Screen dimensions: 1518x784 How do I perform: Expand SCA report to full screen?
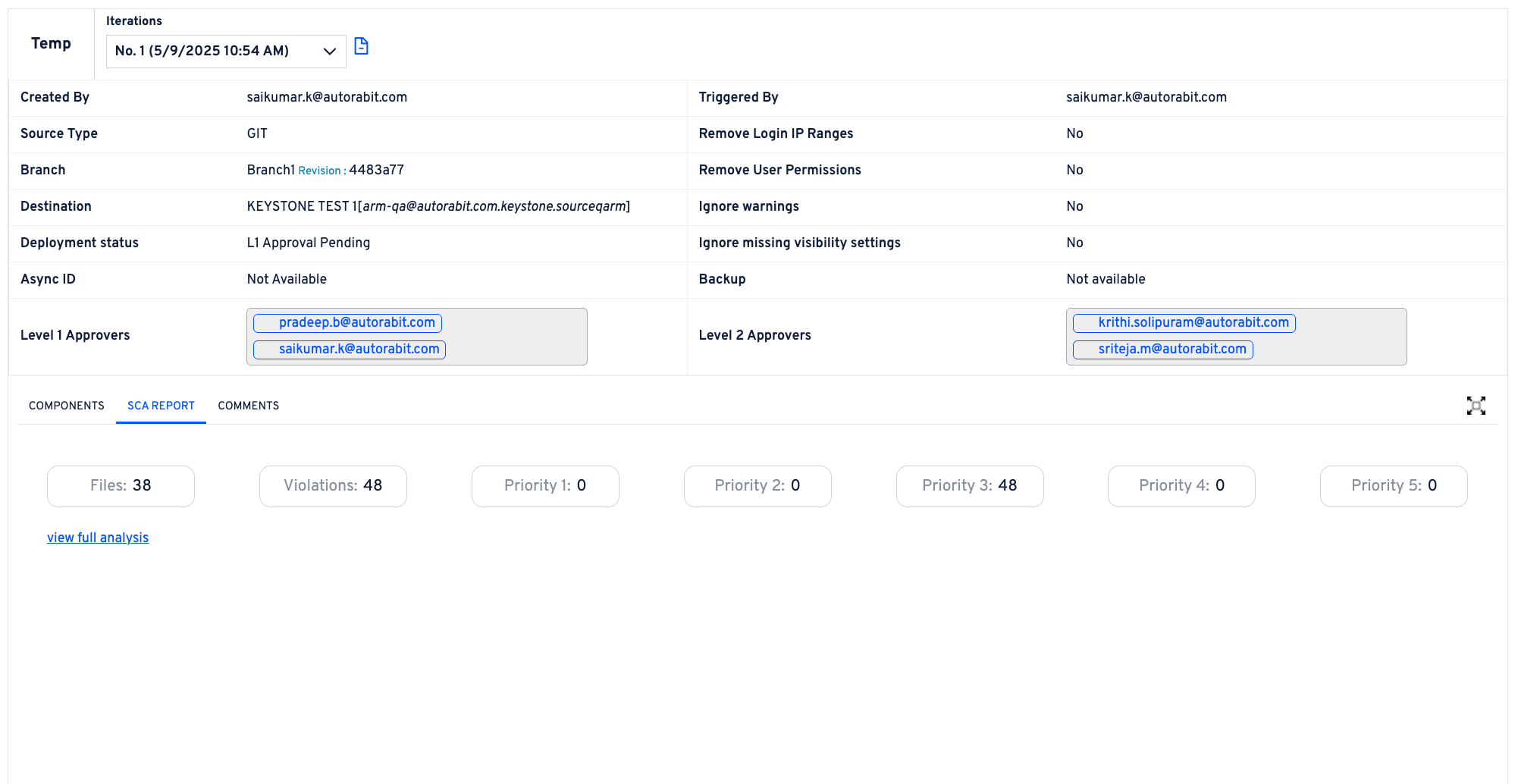click(1476, 406)
